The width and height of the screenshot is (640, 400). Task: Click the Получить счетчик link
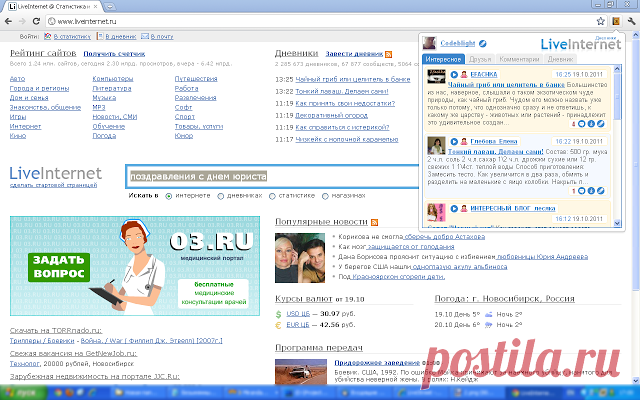click(114, 53)
